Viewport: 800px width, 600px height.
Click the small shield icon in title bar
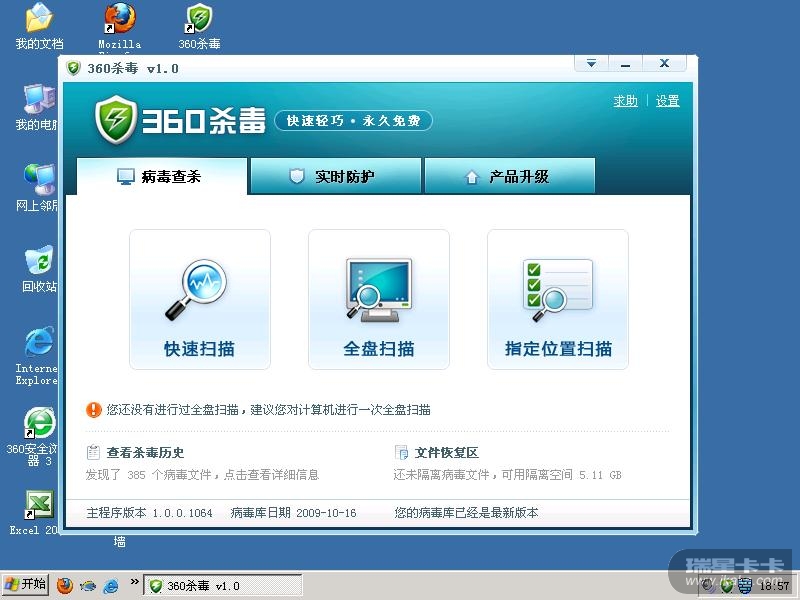(73, 68)
